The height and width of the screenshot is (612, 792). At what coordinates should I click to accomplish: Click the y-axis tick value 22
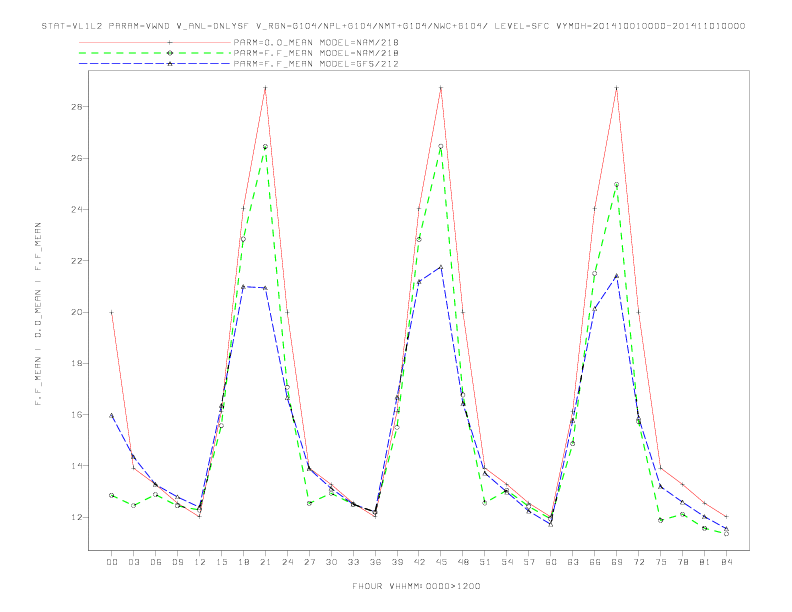coord(77,261)
